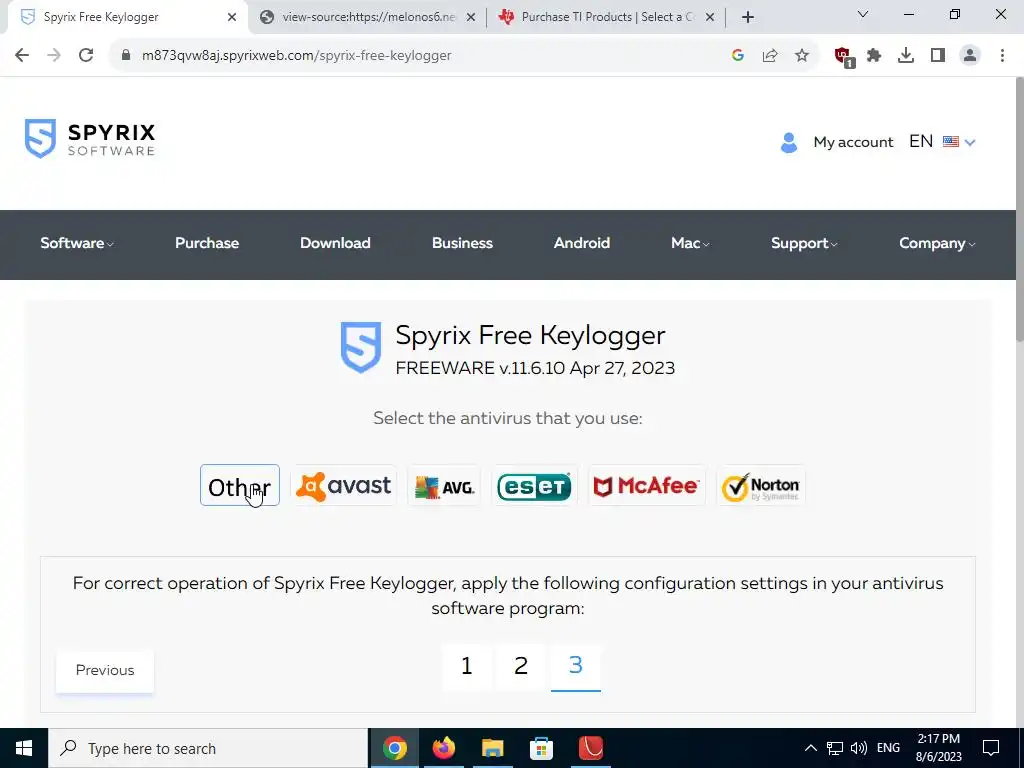This screenshot has width=1024, height=768.
Task: Expand the Software menu
Action: [x=76, y=243]
